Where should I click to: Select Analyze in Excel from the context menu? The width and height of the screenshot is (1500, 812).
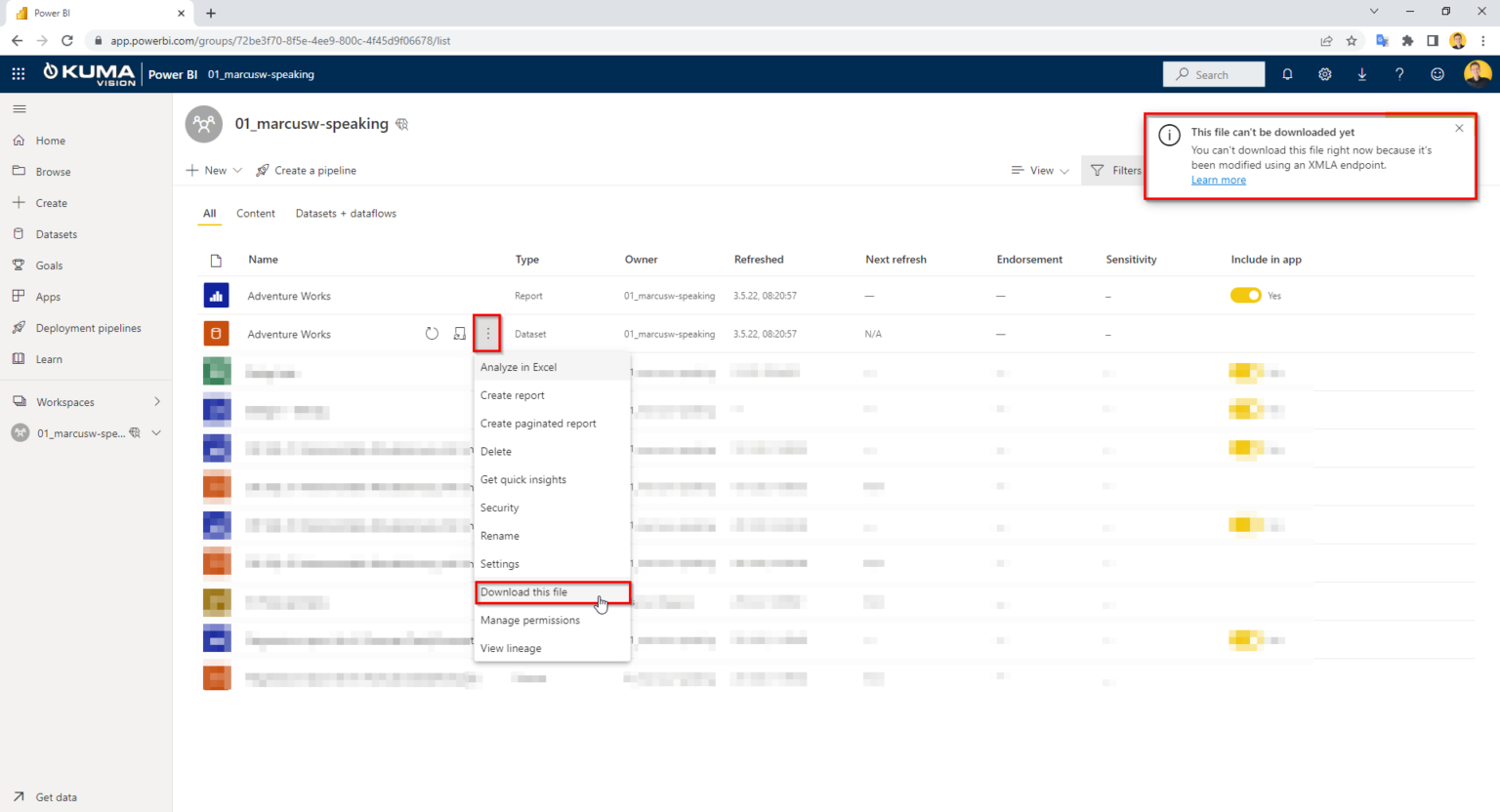click(x=519, y=367)
